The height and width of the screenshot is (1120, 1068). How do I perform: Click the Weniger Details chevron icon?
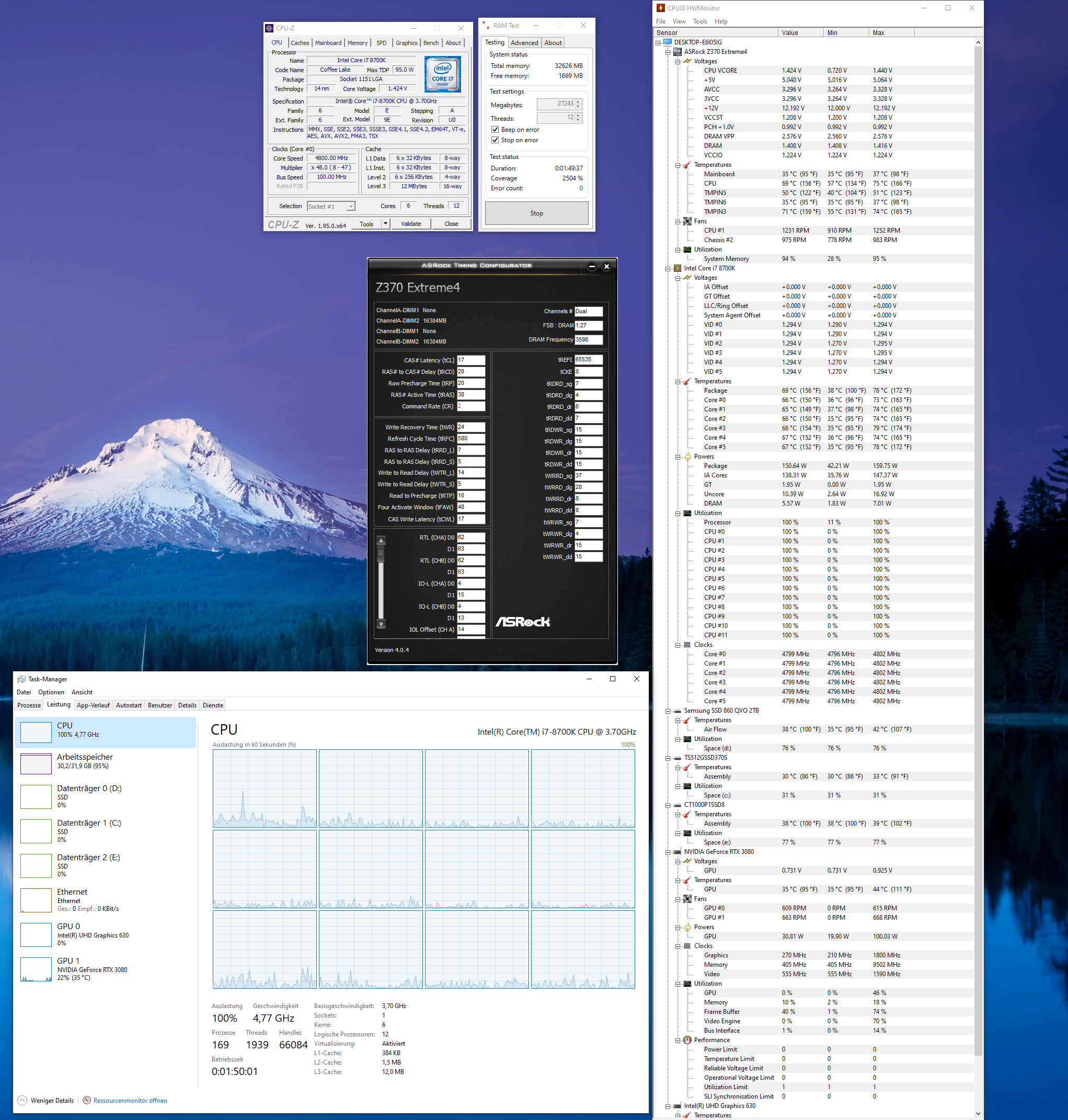(x=22, y=1100)
